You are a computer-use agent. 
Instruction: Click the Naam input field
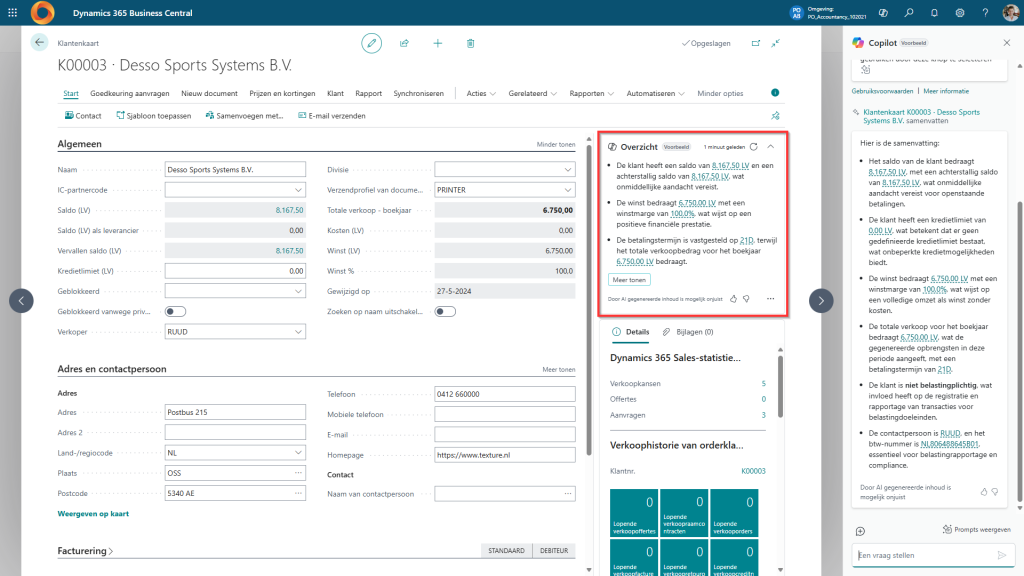click(x=235, y=170)
